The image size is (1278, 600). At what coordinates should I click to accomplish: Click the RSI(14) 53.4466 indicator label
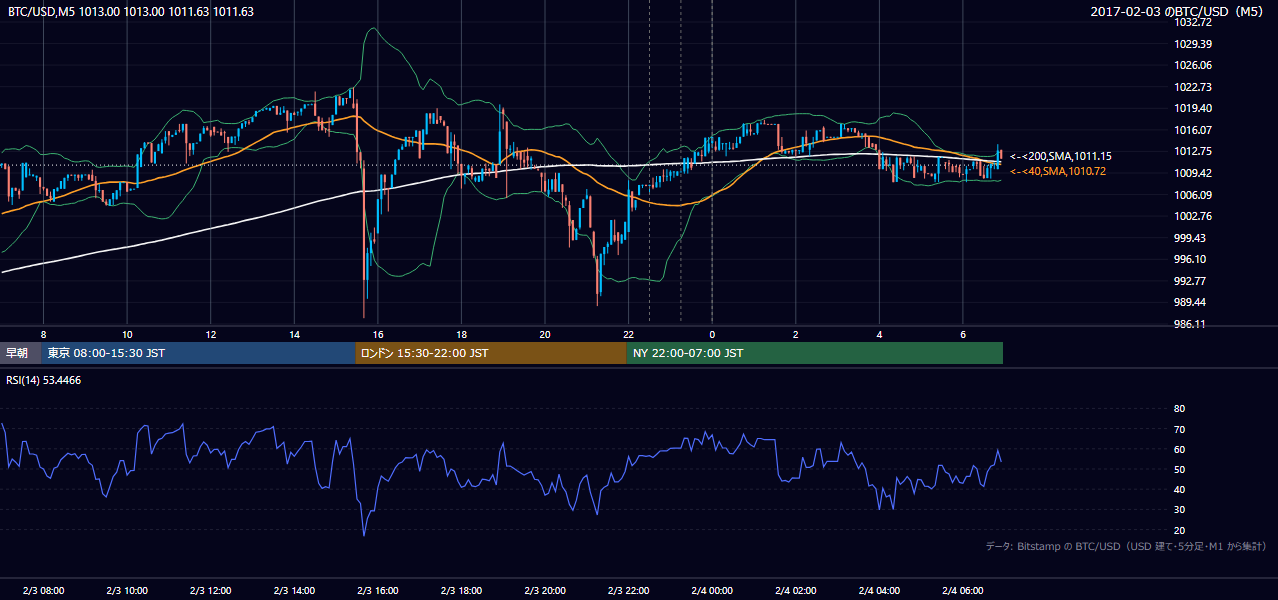click(44, 380)
